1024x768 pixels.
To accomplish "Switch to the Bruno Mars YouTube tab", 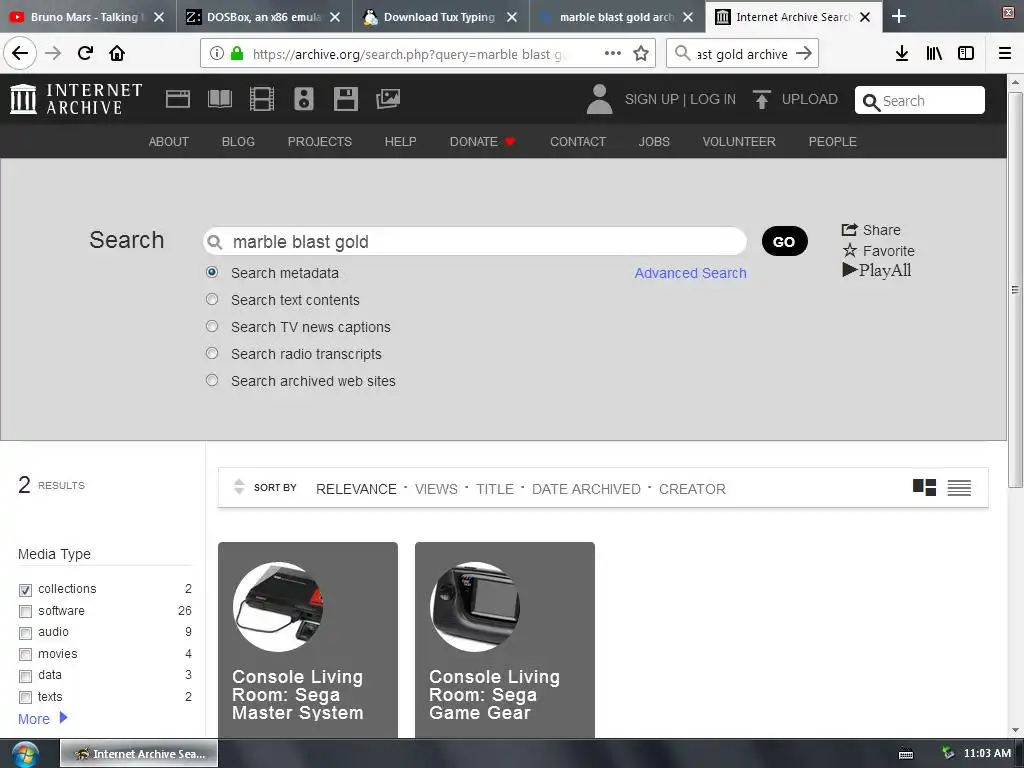I will click(x=86, y=17).
